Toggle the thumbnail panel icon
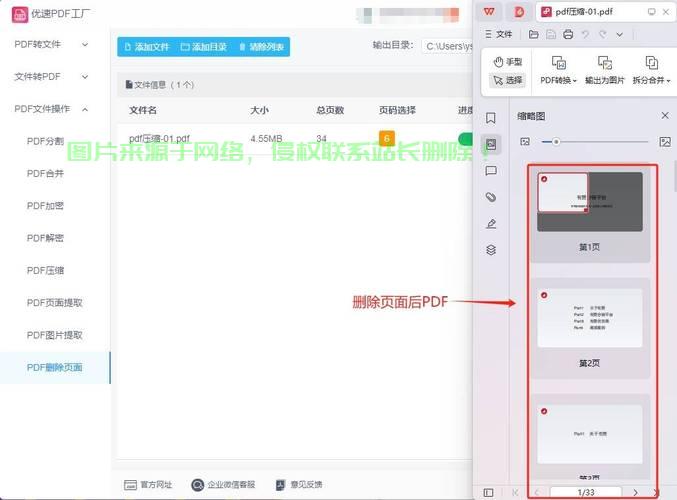Viewport: 677px width, 500px height. [x=491, y=144]
